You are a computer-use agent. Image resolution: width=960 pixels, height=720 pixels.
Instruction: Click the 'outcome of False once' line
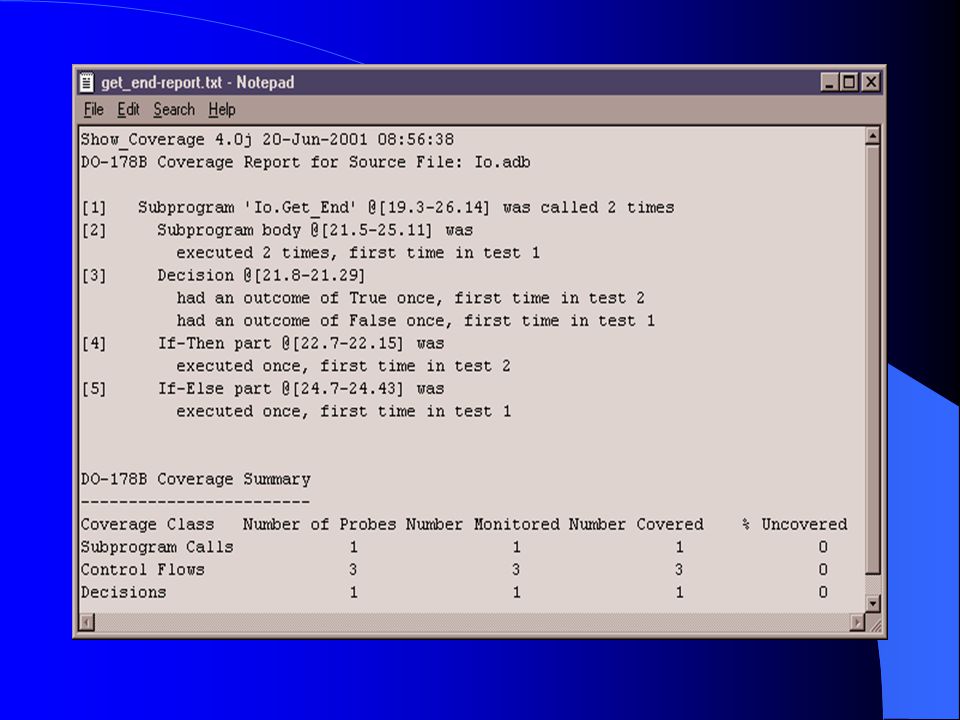coord(416,321)
